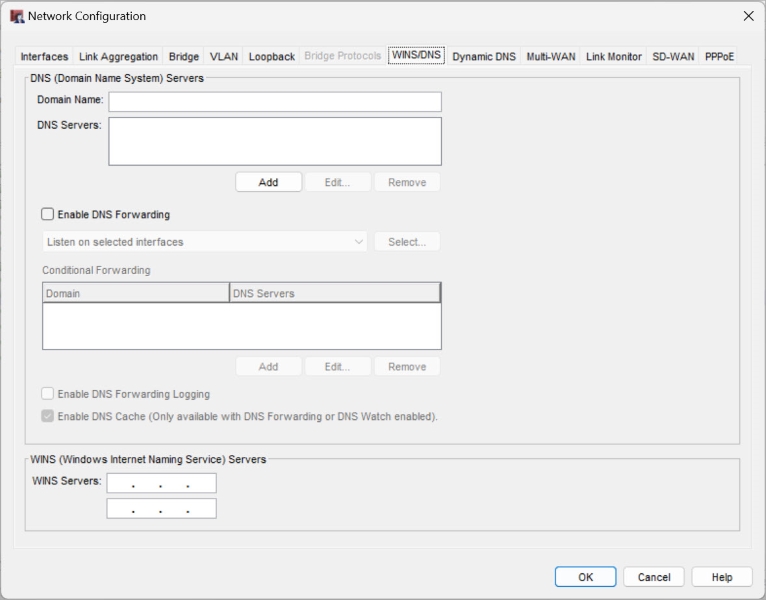Switch to the Dynamic DNS tab
This screenshot has height=600, width=766.
pos(484,57)
